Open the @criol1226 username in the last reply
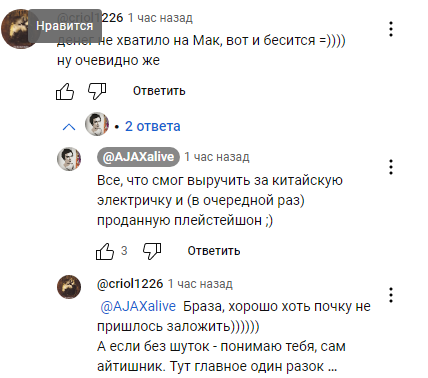This screenshot has width=428, height=378. pyautogui.click(x=130, y=284)
